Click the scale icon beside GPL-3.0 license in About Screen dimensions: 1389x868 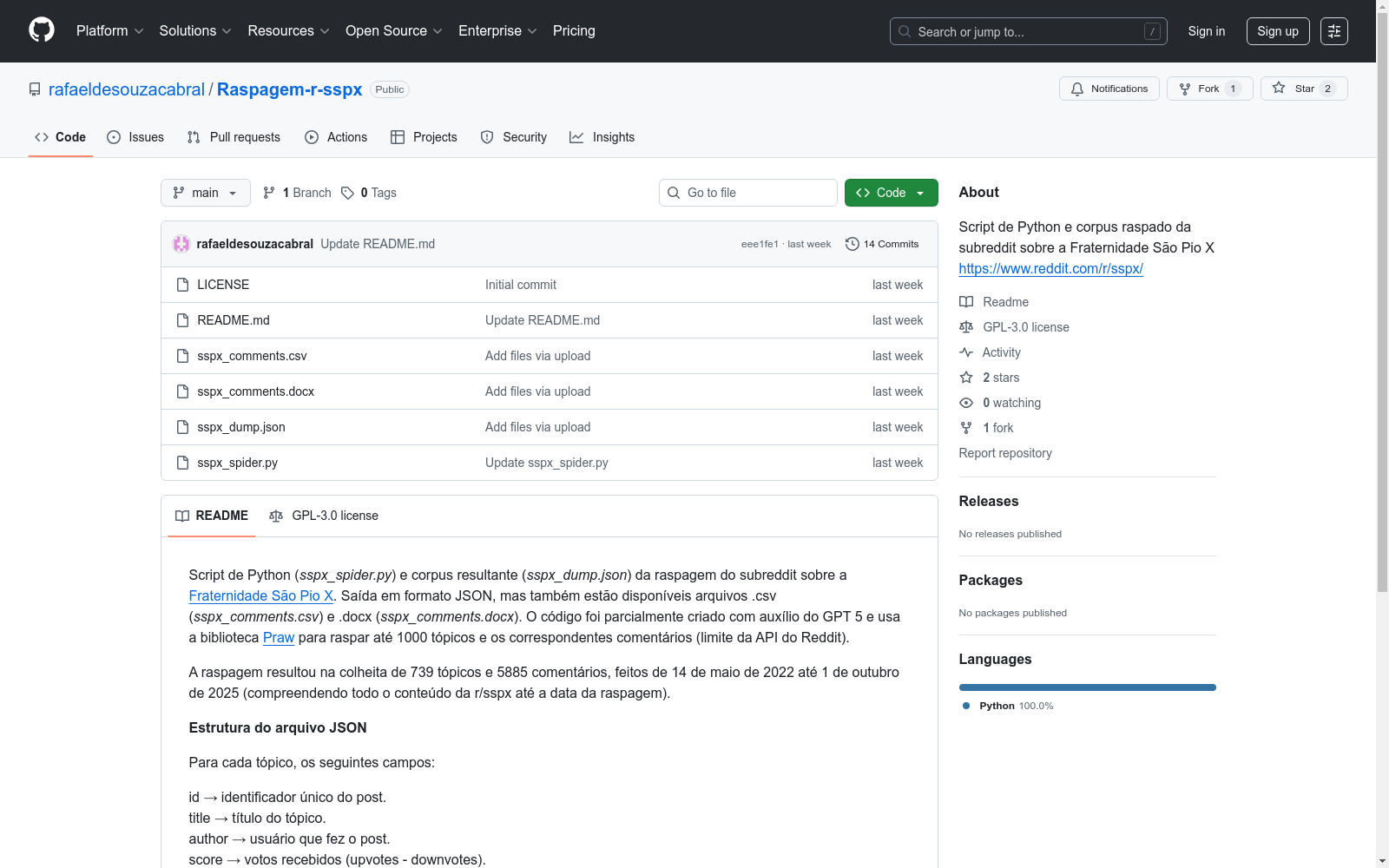(966, 327)
